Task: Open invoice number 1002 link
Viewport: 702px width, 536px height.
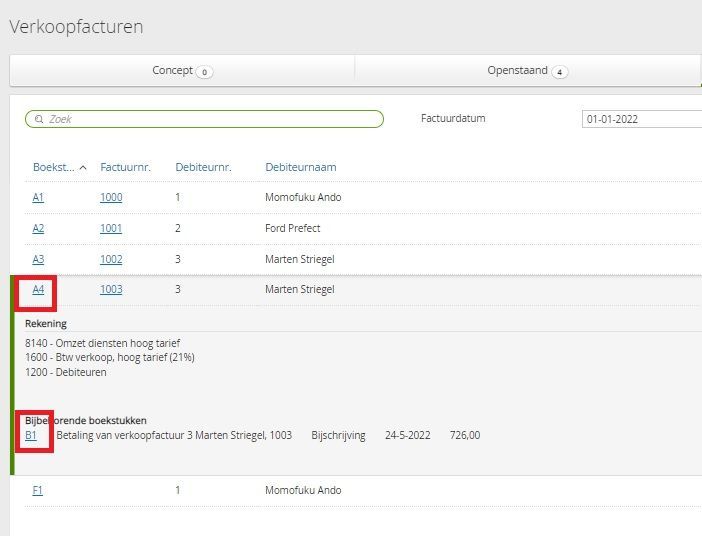Action: [x=111, y=259]
